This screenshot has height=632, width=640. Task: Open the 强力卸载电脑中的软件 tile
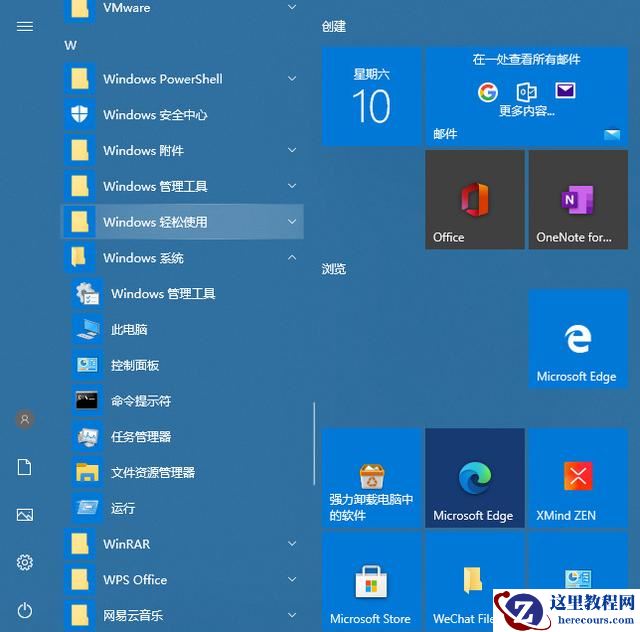(371, 478)
